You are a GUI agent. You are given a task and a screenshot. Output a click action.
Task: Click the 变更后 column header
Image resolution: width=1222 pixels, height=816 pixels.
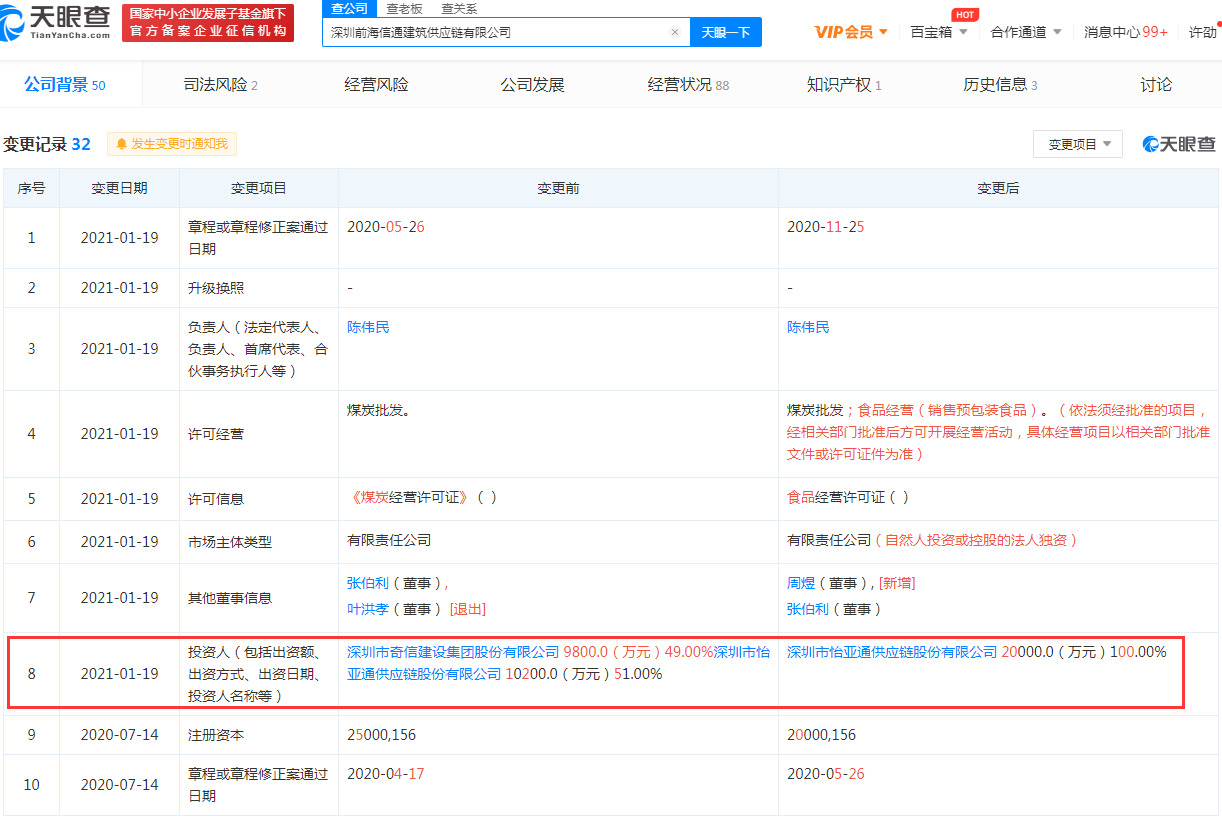(x=998, y=188)
